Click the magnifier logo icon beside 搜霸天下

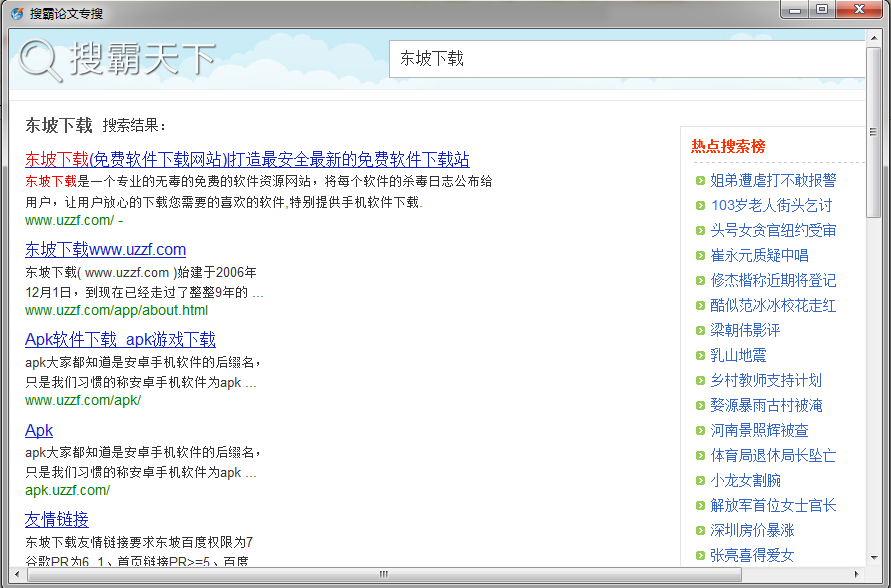(x=40, y=60)
